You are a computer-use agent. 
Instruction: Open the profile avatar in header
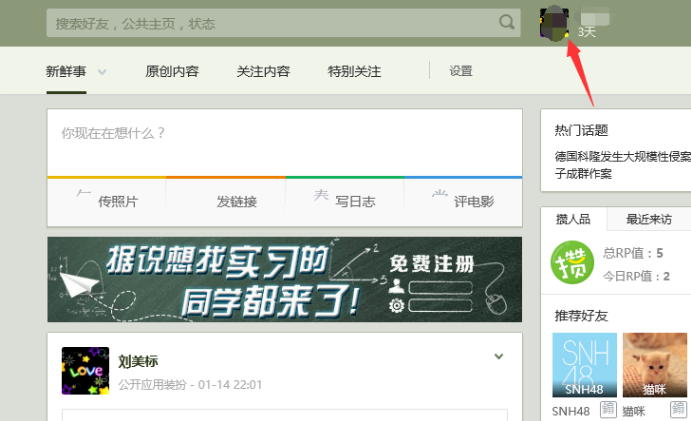click(x=554, y=23)
